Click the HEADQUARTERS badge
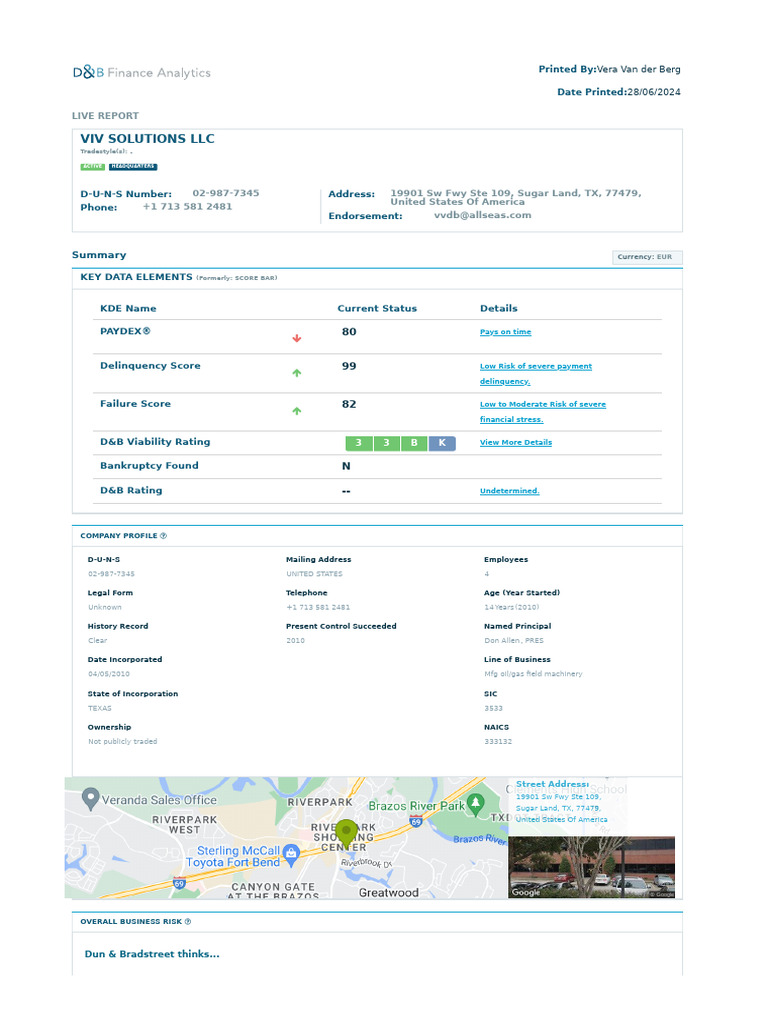Image resolution: width=768 pixels, height=1024 pixels. pos(133,167)
